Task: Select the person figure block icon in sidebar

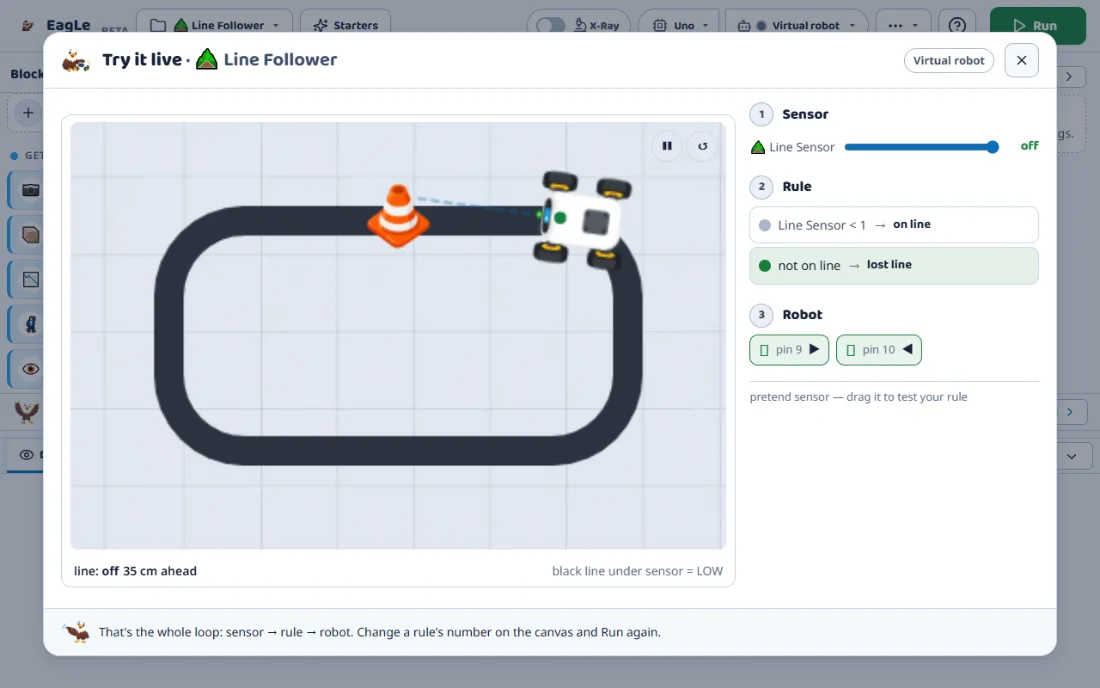Action: 31,324
